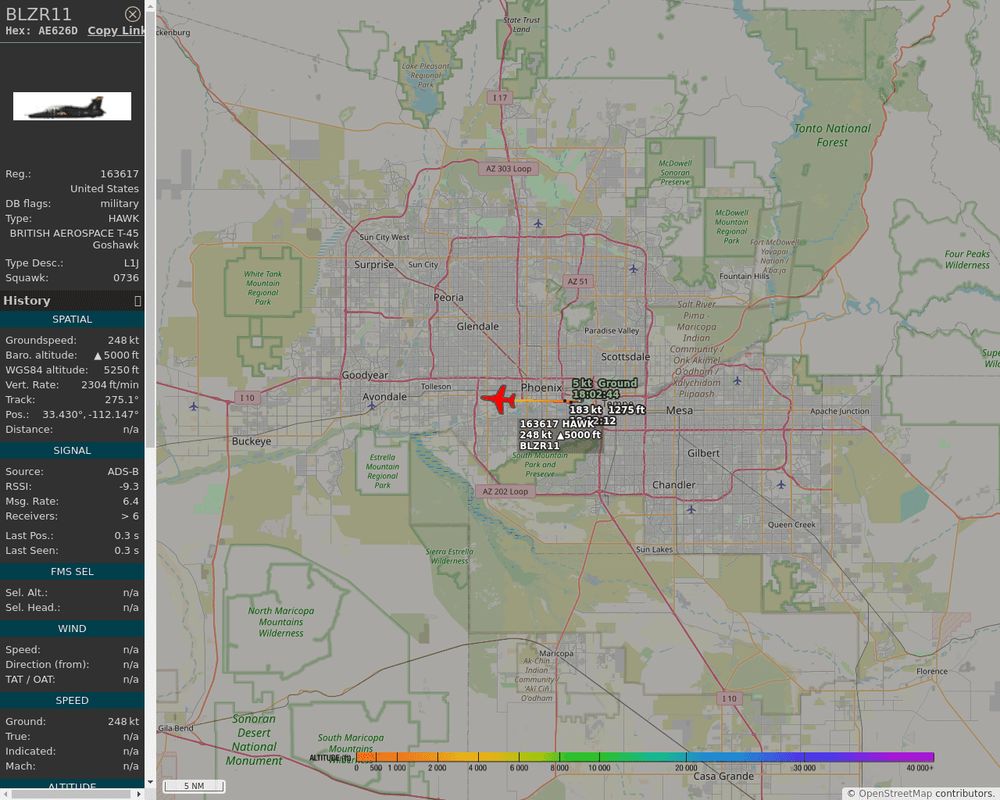Click the Tonto National Forest label
1000x800 pixels.
click(x=832, y=135)
